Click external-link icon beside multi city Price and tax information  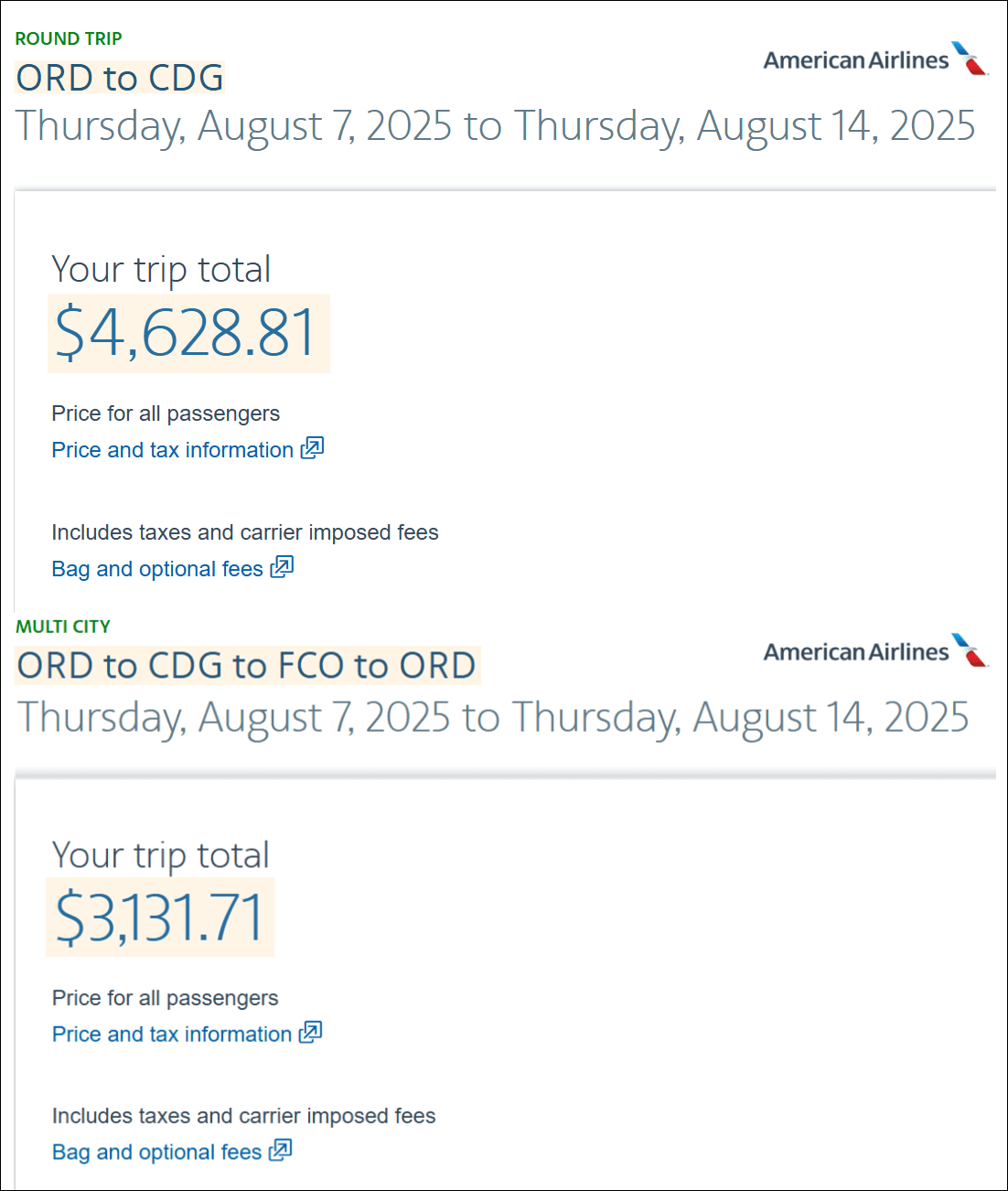(311, 1033)
